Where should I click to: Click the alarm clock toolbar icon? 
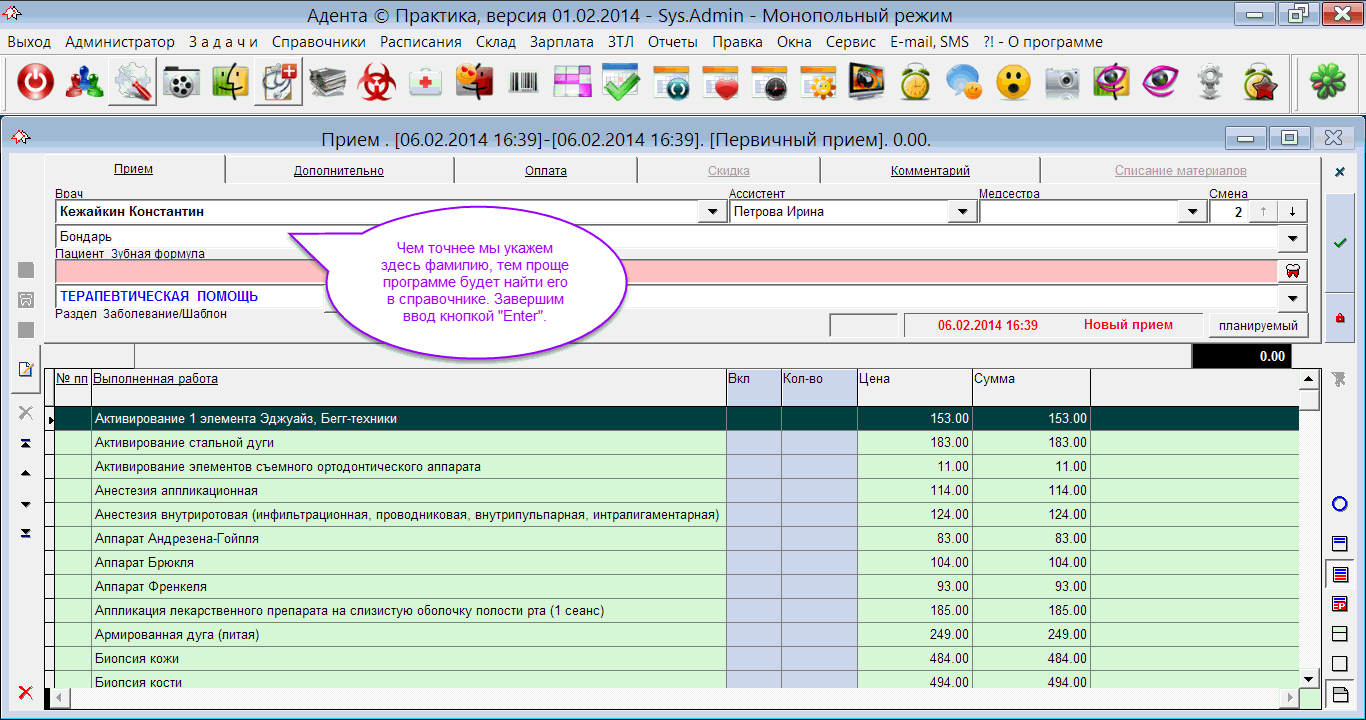point(915,84)
